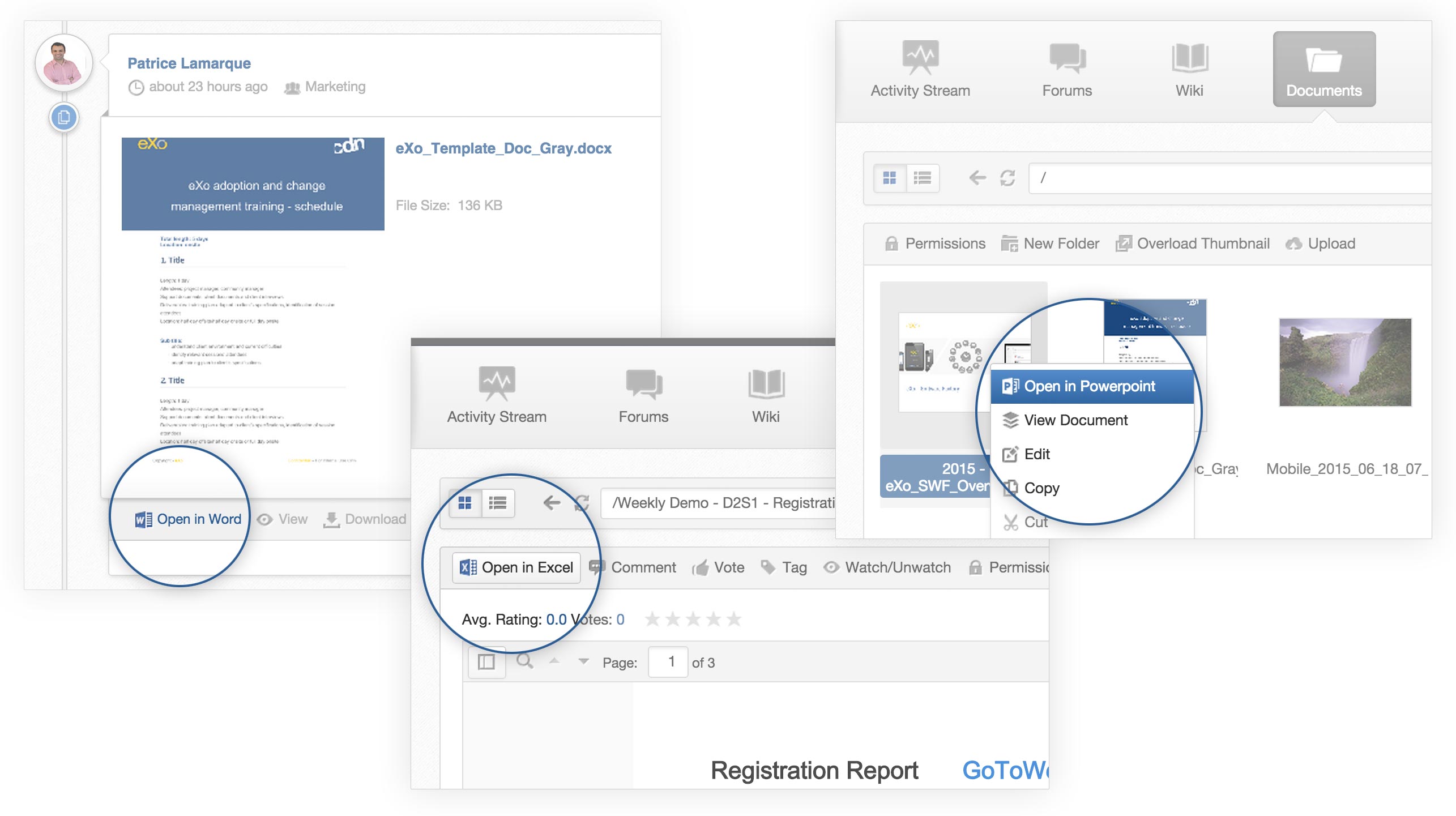The image size is (1456, 816).
Task: Switch to thumbnail grid view in Documents window
Action: coord(890,178)
